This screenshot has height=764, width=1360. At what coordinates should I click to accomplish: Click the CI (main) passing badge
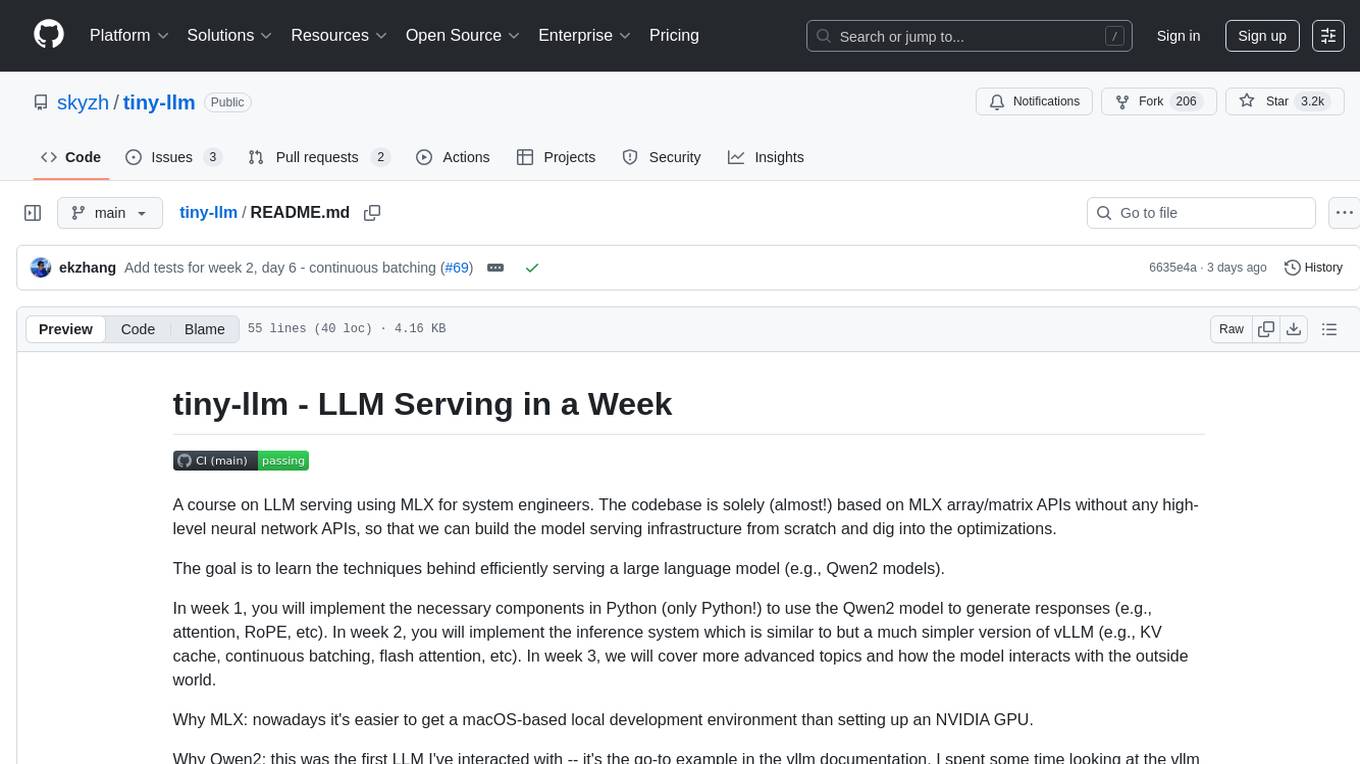click(241, 460)
